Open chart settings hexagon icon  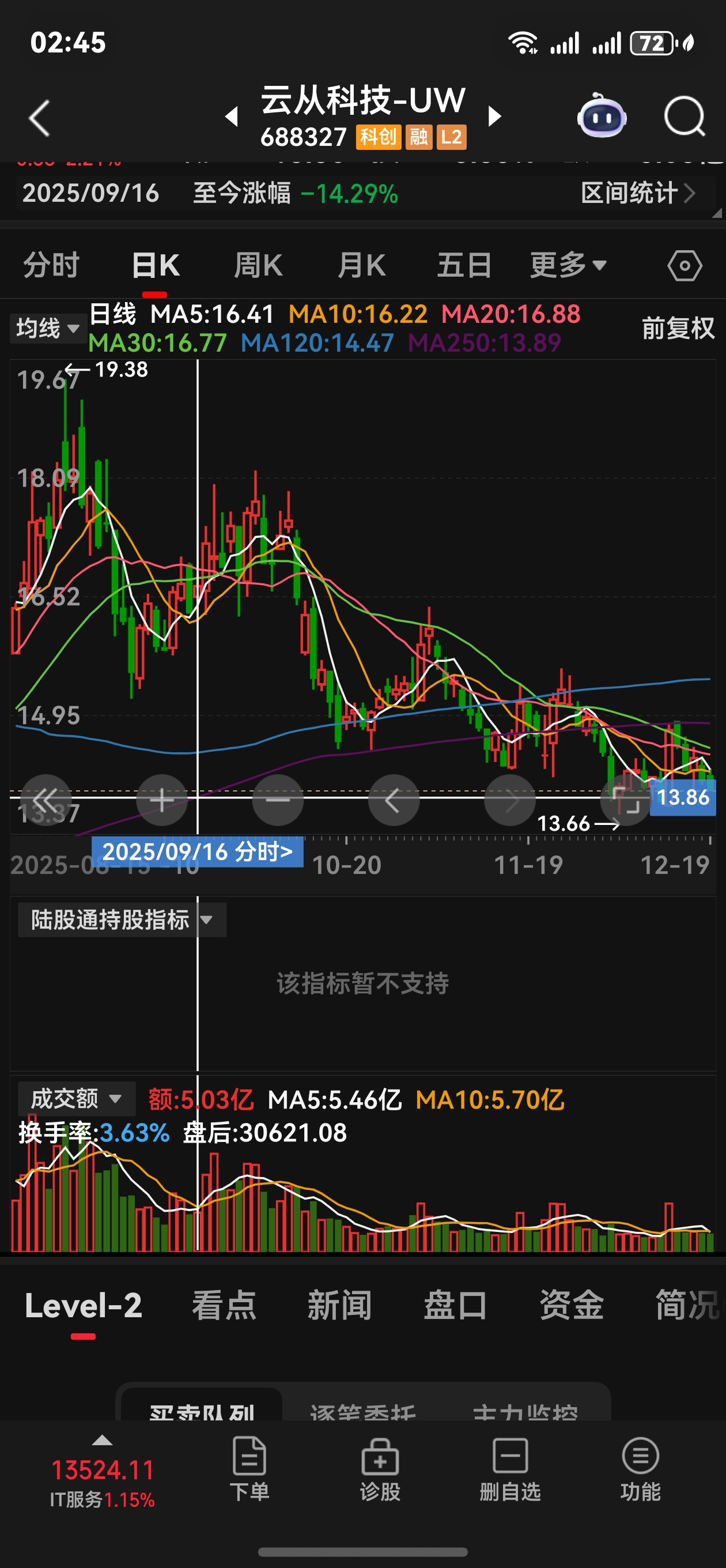click(685, 265)
